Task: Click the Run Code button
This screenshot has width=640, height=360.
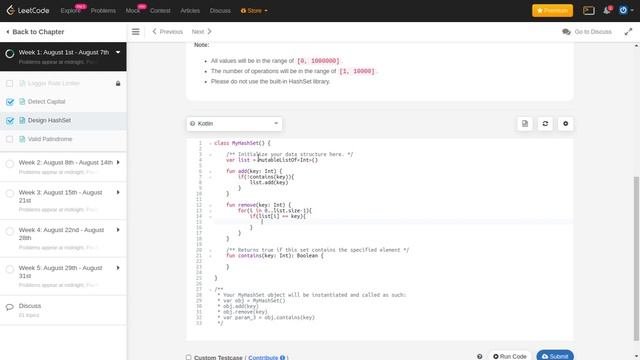Action: (x=509, y=356)
